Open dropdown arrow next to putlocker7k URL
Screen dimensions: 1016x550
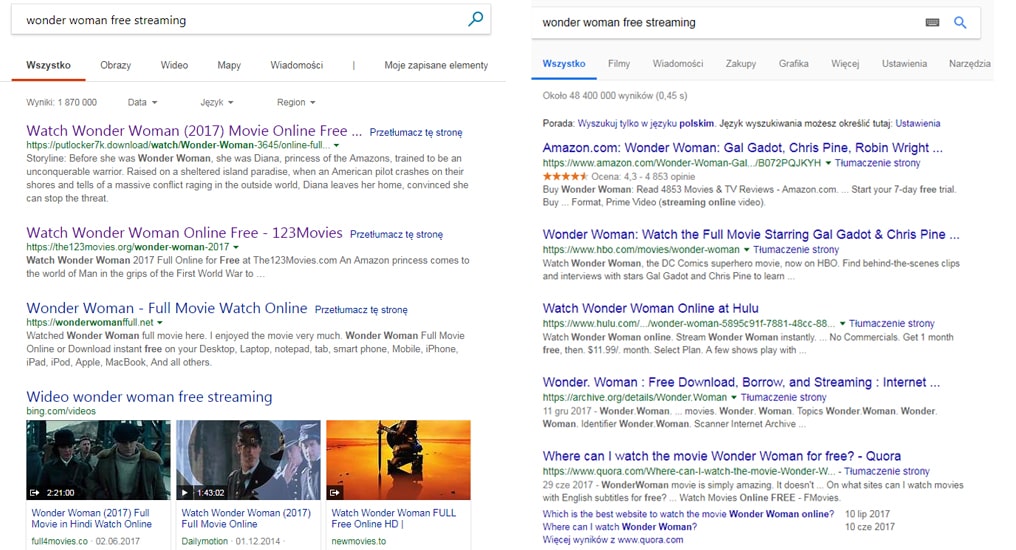[336, 146]
